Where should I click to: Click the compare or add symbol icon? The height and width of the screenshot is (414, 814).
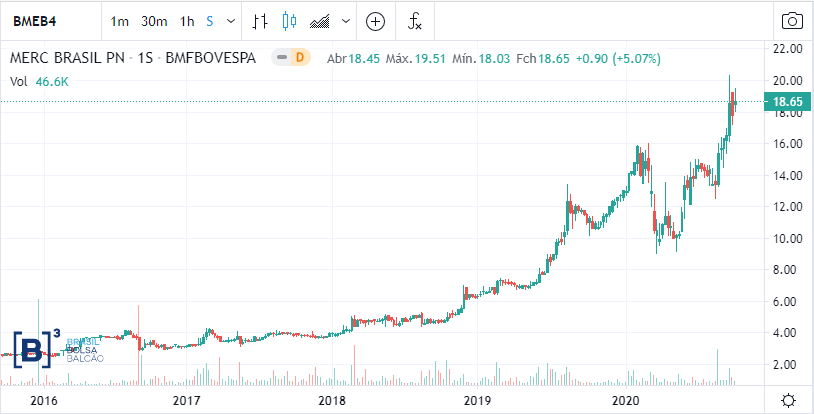click(x=376, y=21)
